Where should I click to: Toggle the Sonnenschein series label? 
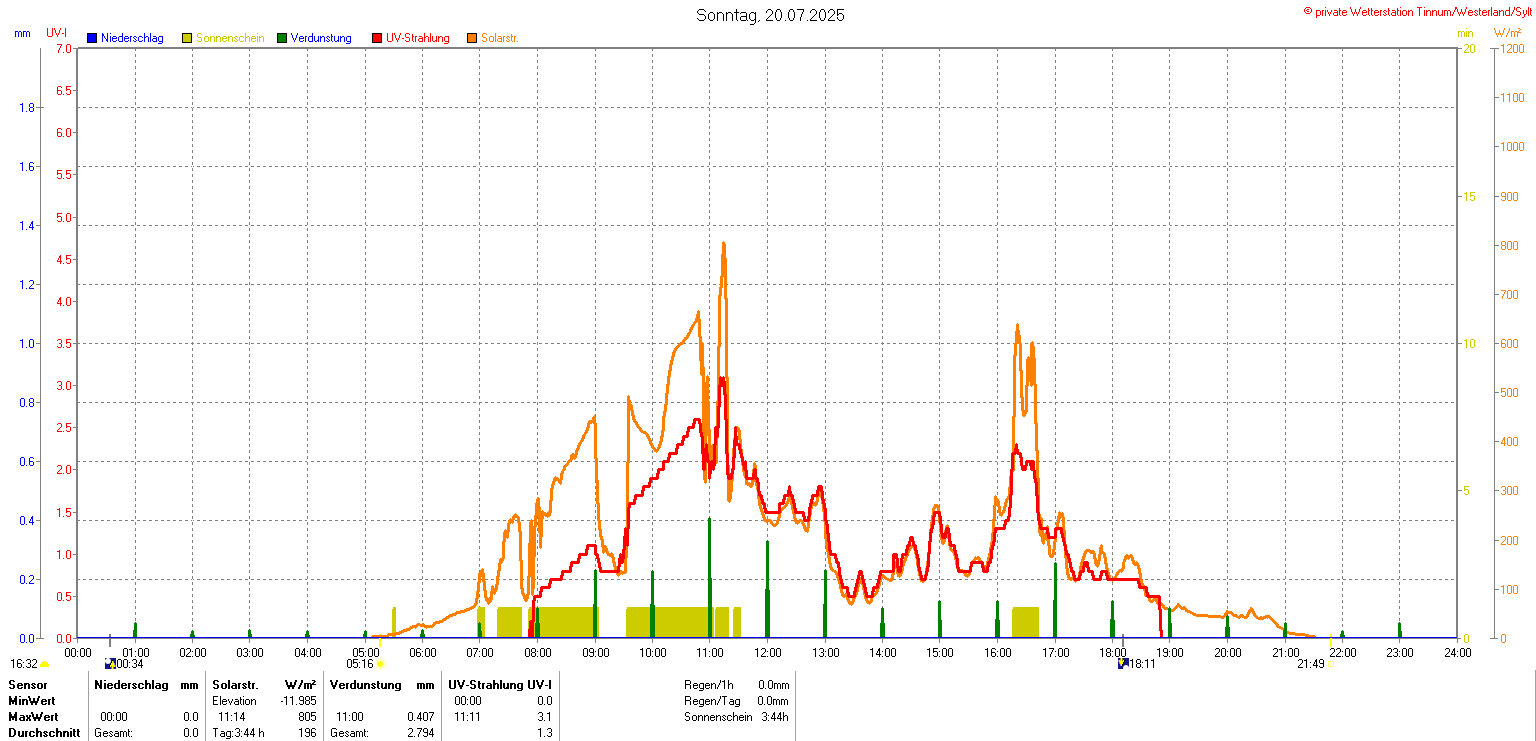click(x=230, y=38)
